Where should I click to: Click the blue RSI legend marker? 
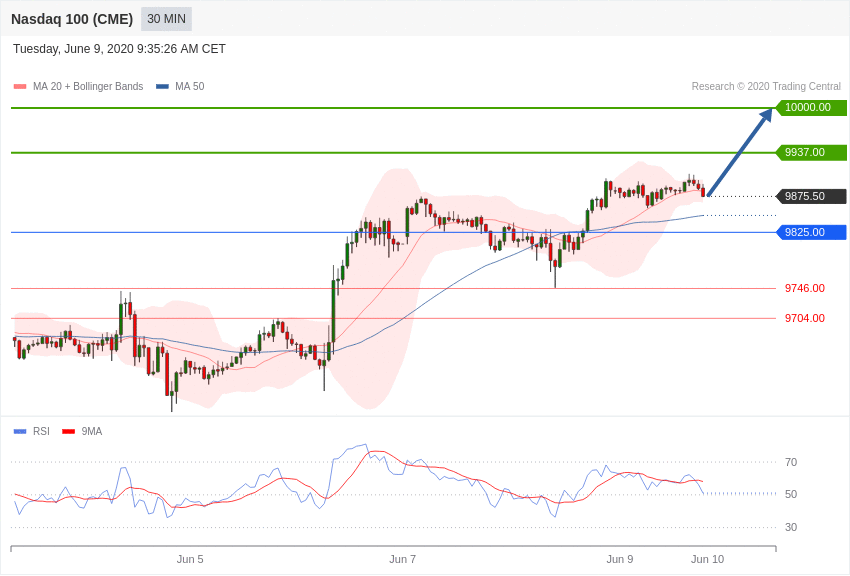[x=20, y=432]
